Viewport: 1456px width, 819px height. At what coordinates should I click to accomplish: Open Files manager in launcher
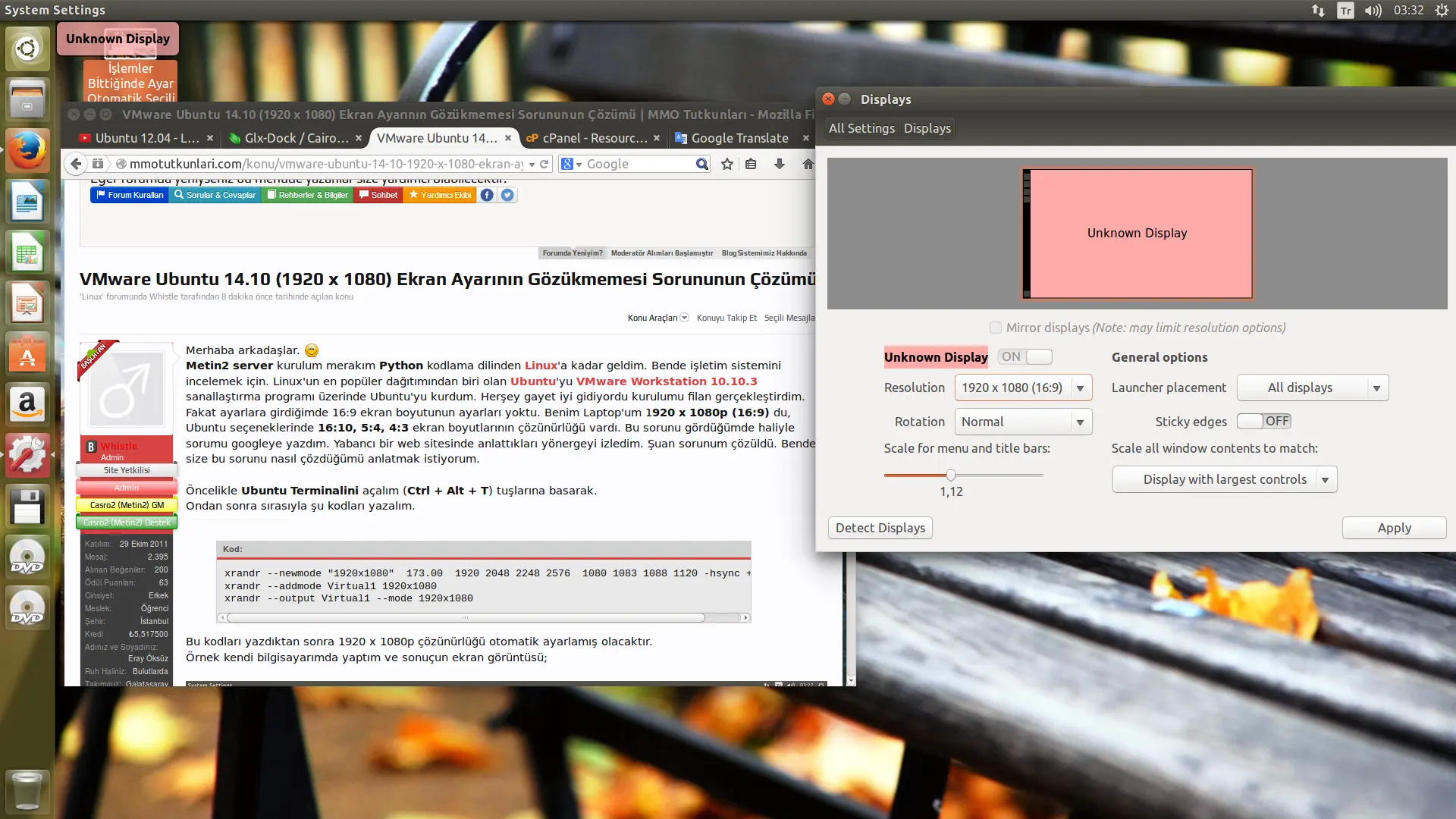click(x=27, y=99)
